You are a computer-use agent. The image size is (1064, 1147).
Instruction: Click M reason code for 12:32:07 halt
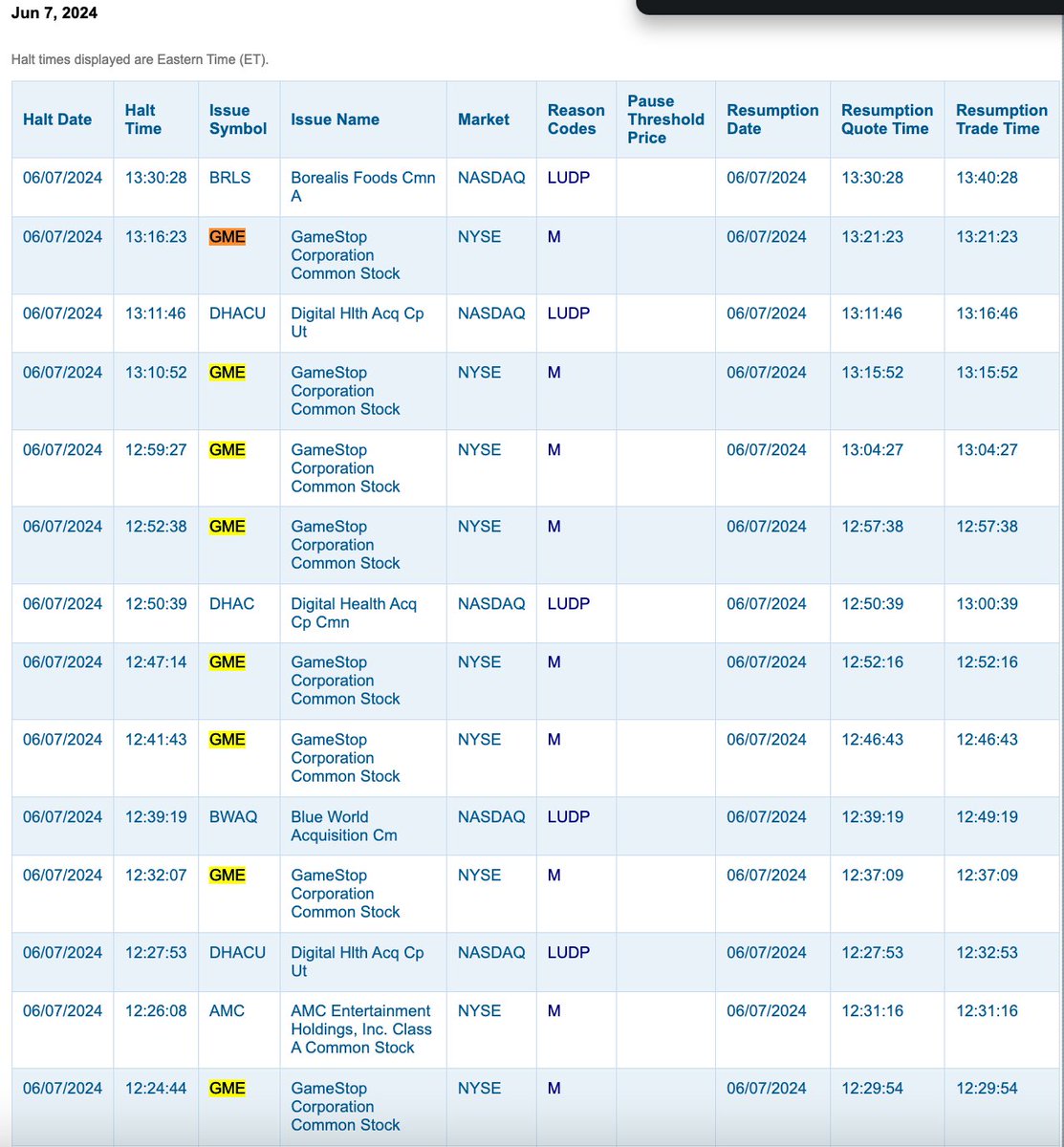(x=554, y=876)
